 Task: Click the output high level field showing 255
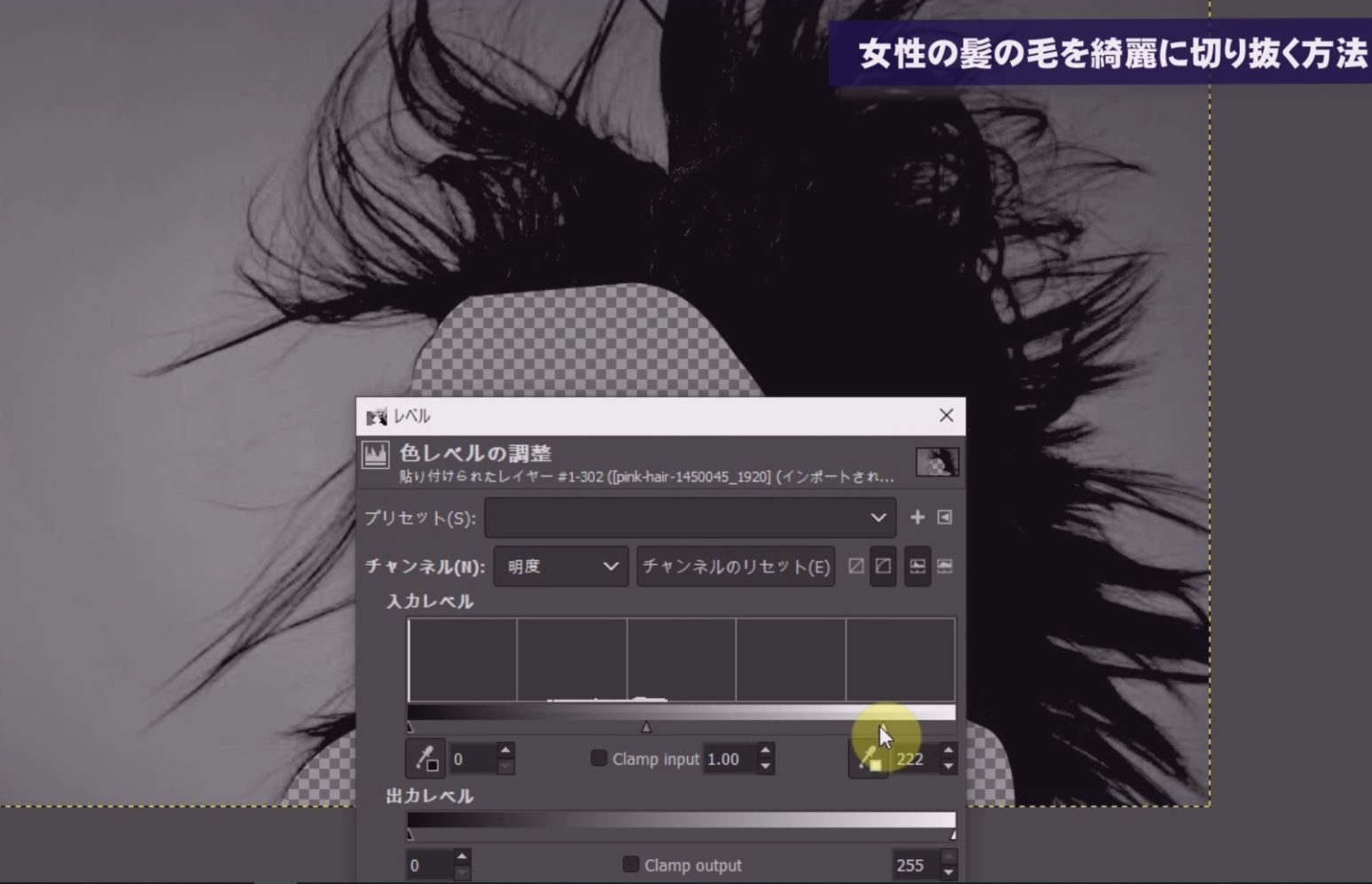click(913, 865)
